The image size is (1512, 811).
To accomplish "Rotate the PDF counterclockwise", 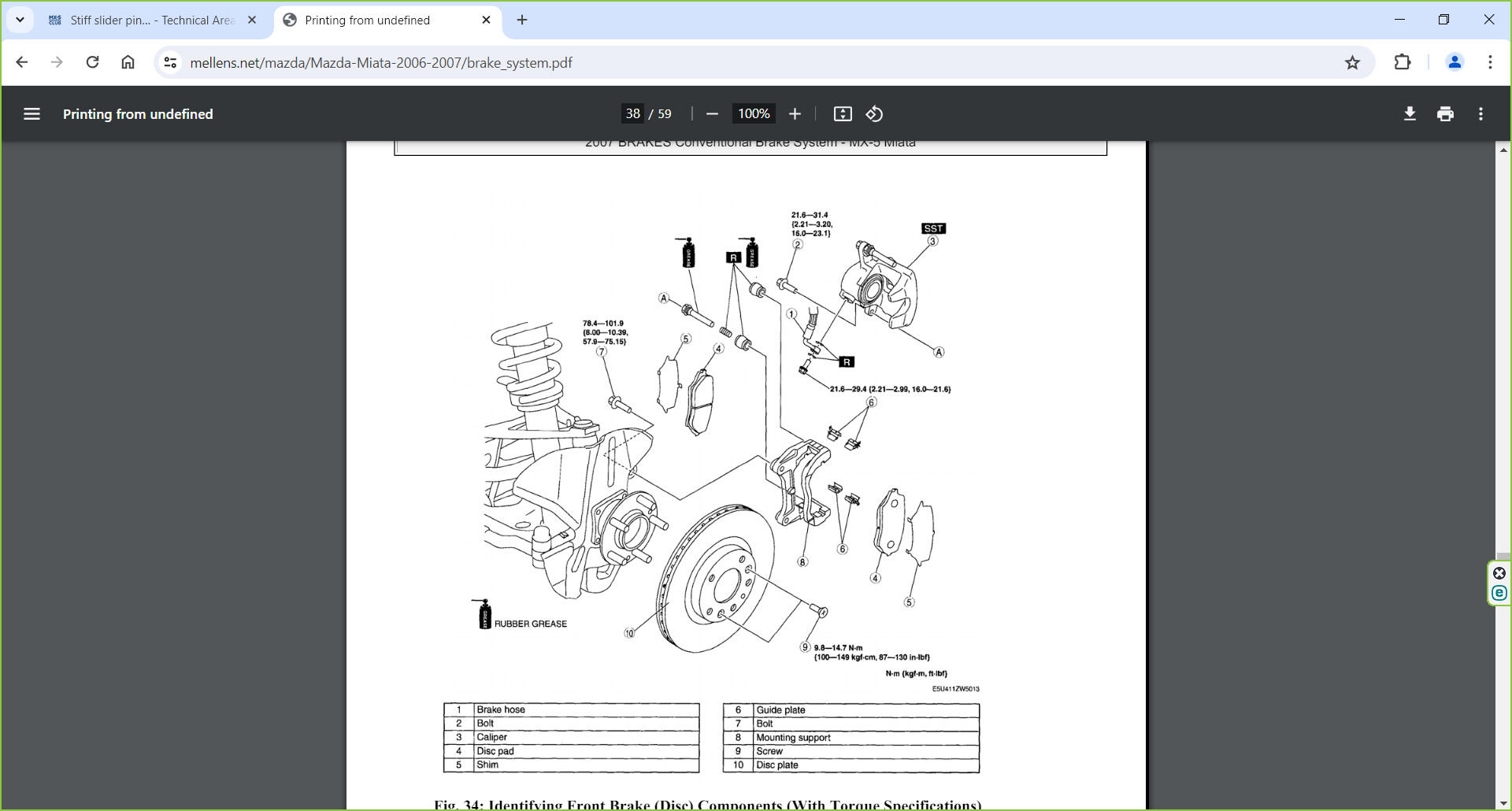I will (874, 114).
